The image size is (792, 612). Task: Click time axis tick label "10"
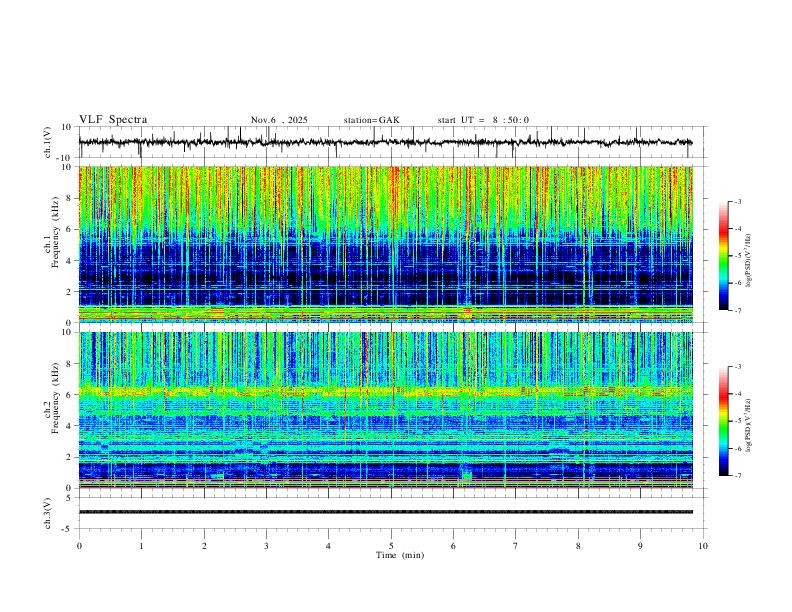pyautogui.click(x=703, y=546)
